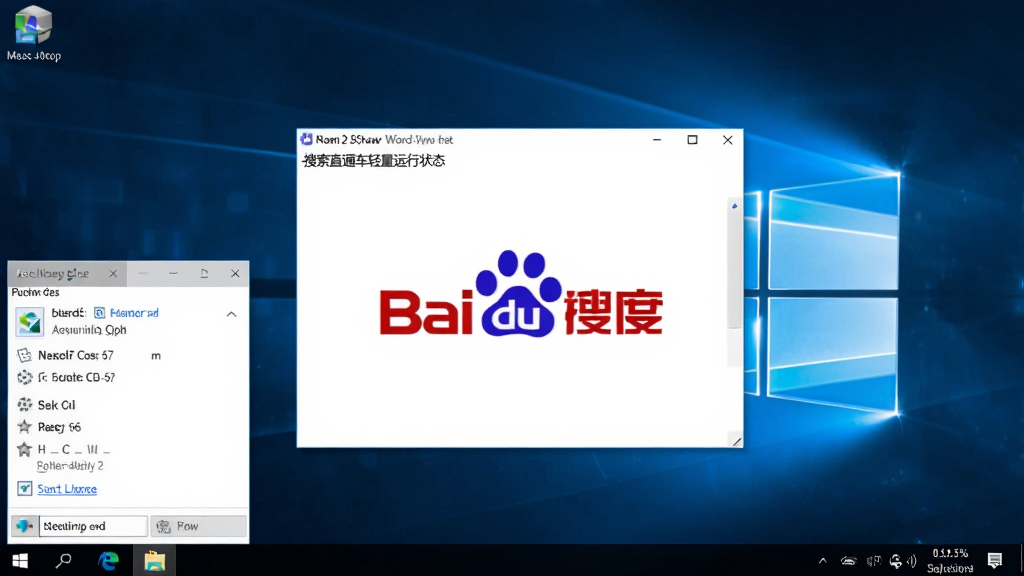Click the star icon beside 'H _ C _ W _'
1024x576 pixels.
pos(24,449)
